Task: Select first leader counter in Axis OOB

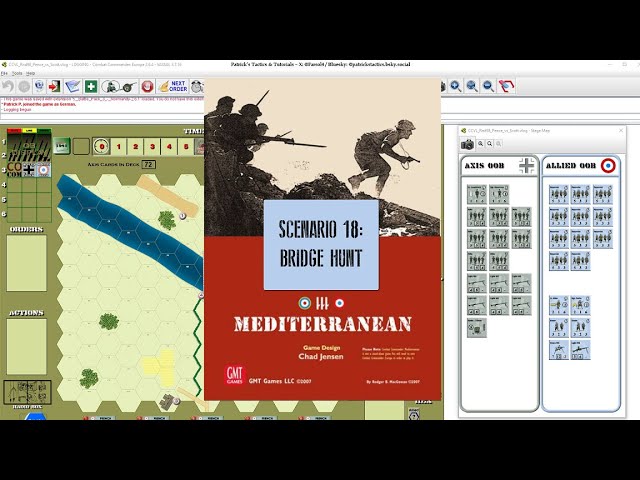Action: [x=477, y=194]
